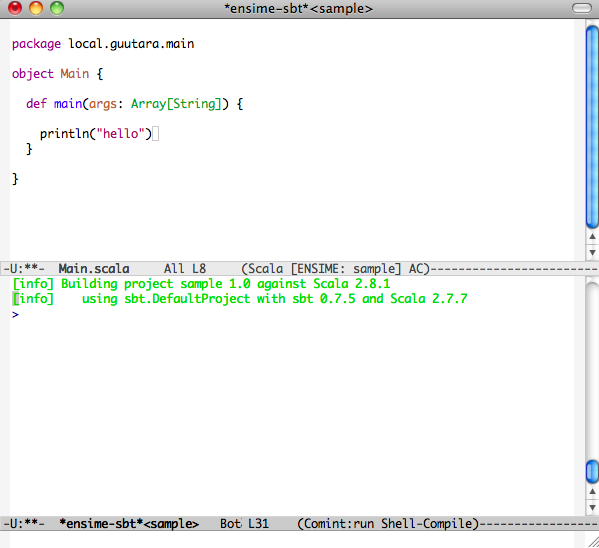Click the L8 line number indicator
599x548 pixels.
(x=199, y=269)
